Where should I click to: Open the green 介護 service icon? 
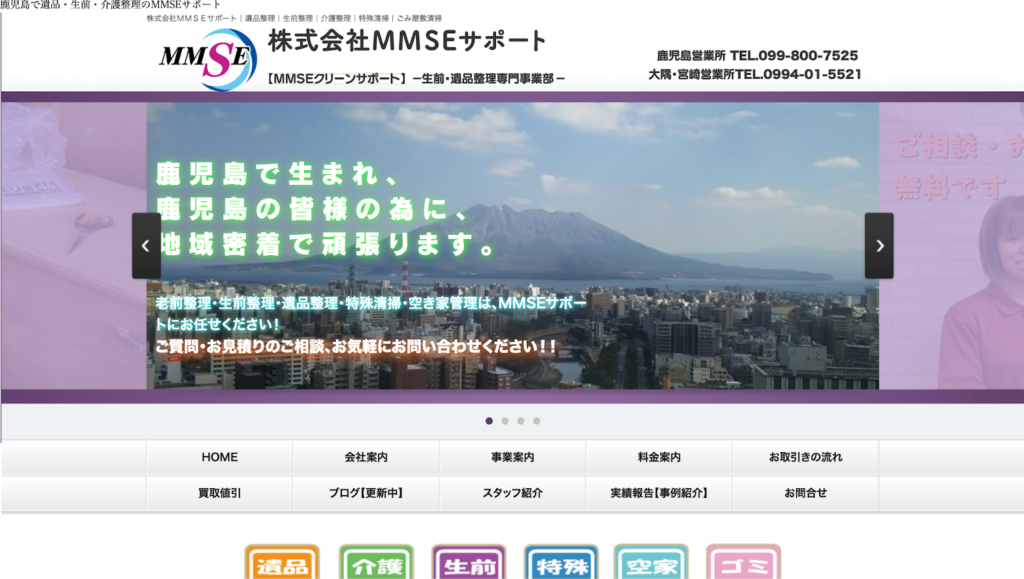coord(376,564)
